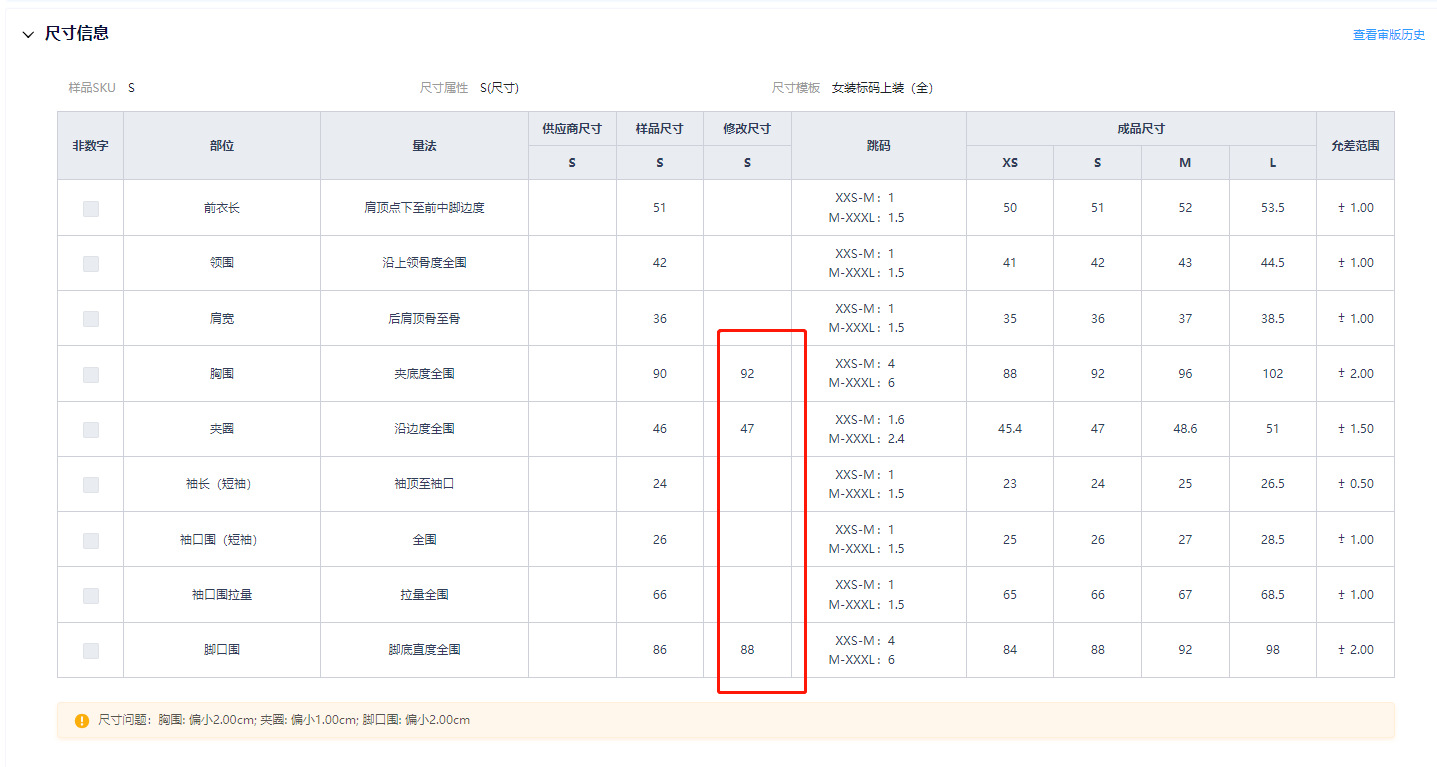Toggle the 非数字 checkbox for 夹圈
Viewport: 1437px width, 767px height.
91,429
